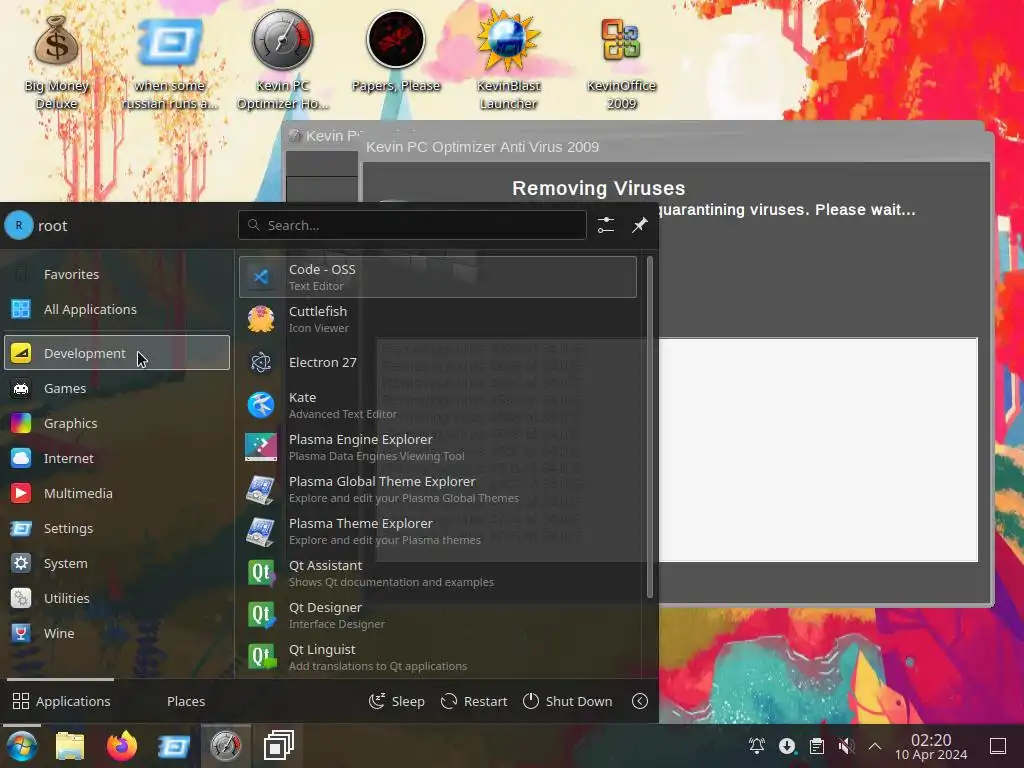Open the 'when some russian runs a...' desktop icon
The height and width of the screenshot is (768, 1024).
169,62
